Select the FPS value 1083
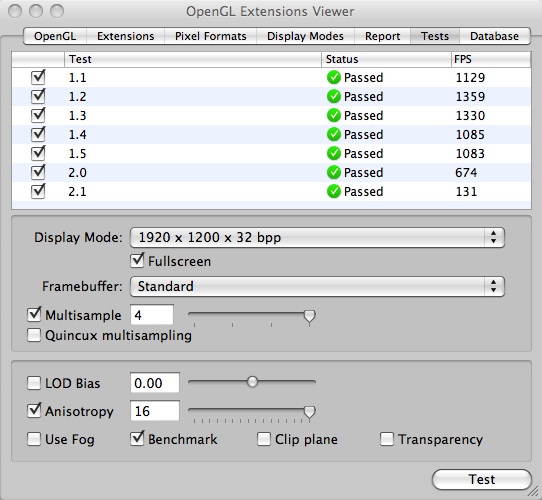The image size is (542, 500). tap(470, 154)
